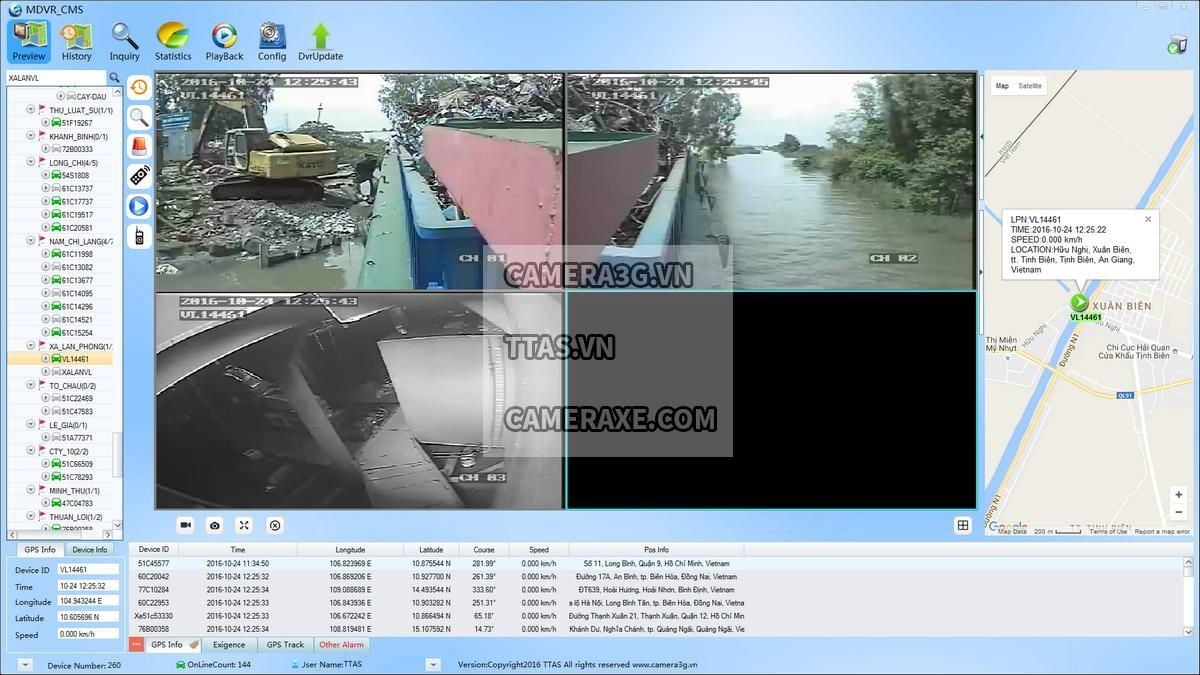
Task: Click the orange ellipsis button beside GPS Info tab
Action: coord(137,644)
